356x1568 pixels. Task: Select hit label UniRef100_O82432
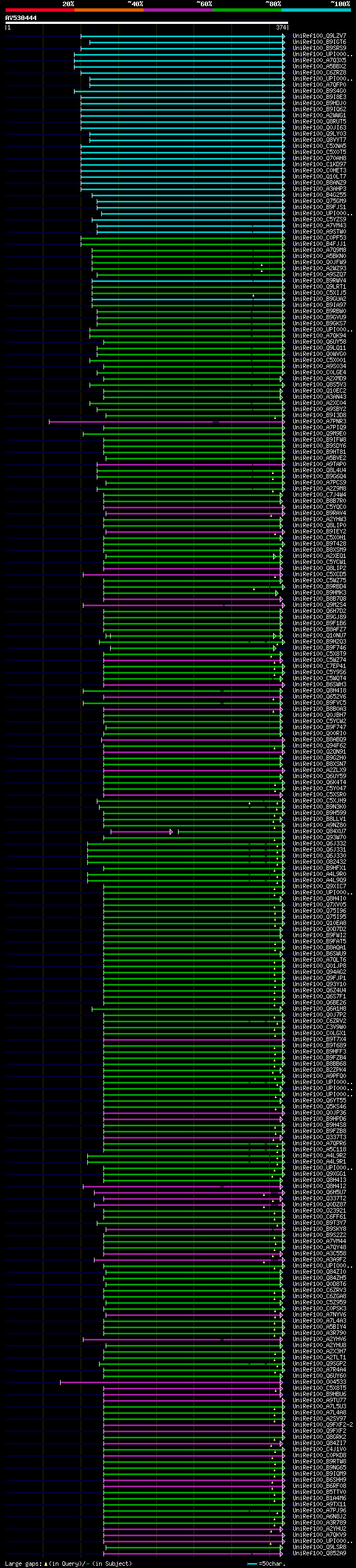point(319,862)
